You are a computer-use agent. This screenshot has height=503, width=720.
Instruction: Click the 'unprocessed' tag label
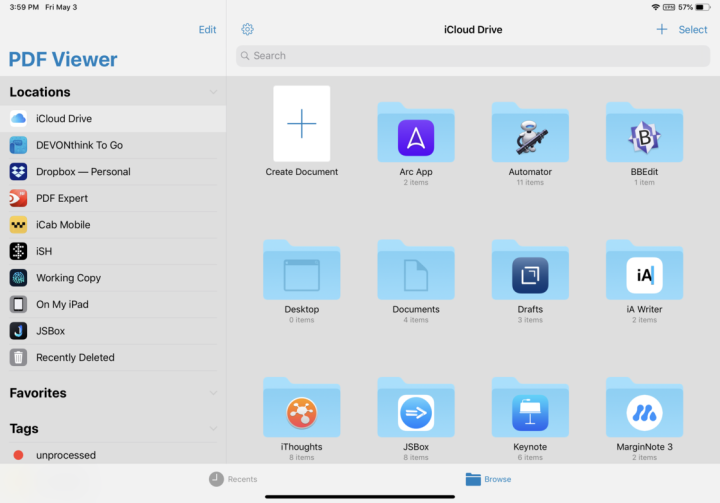click(66, 455)
